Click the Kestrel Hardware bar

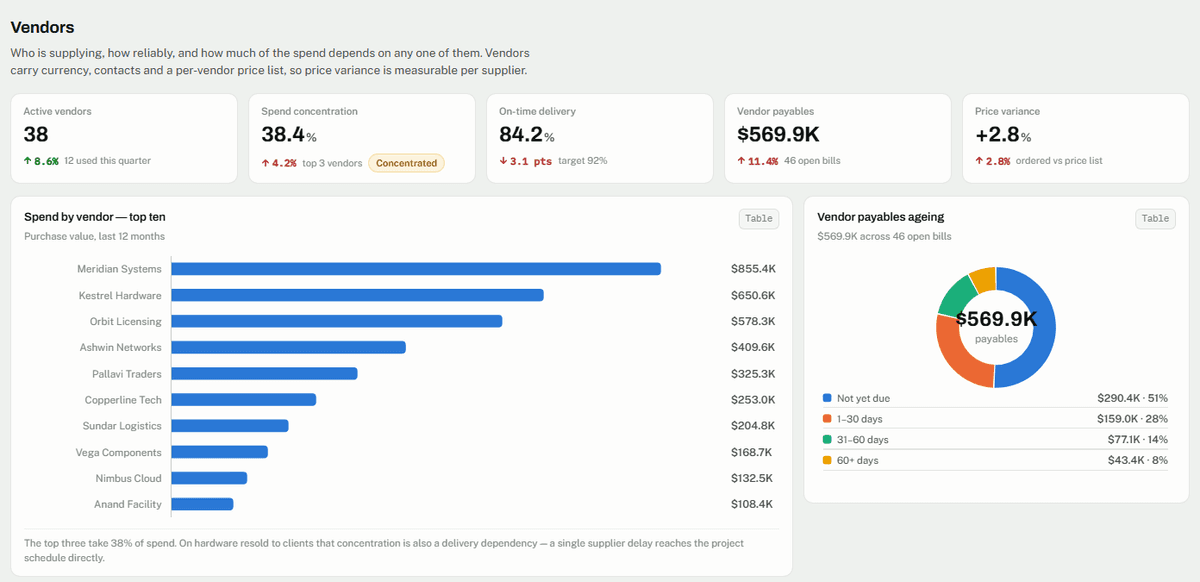pyautogui.click(x=358, y=295)
